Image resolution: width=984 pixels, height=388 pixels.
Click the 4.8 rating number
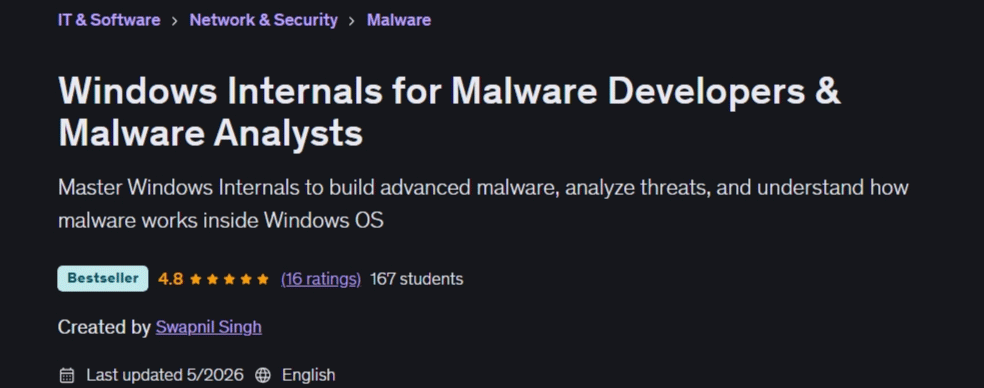170,279
